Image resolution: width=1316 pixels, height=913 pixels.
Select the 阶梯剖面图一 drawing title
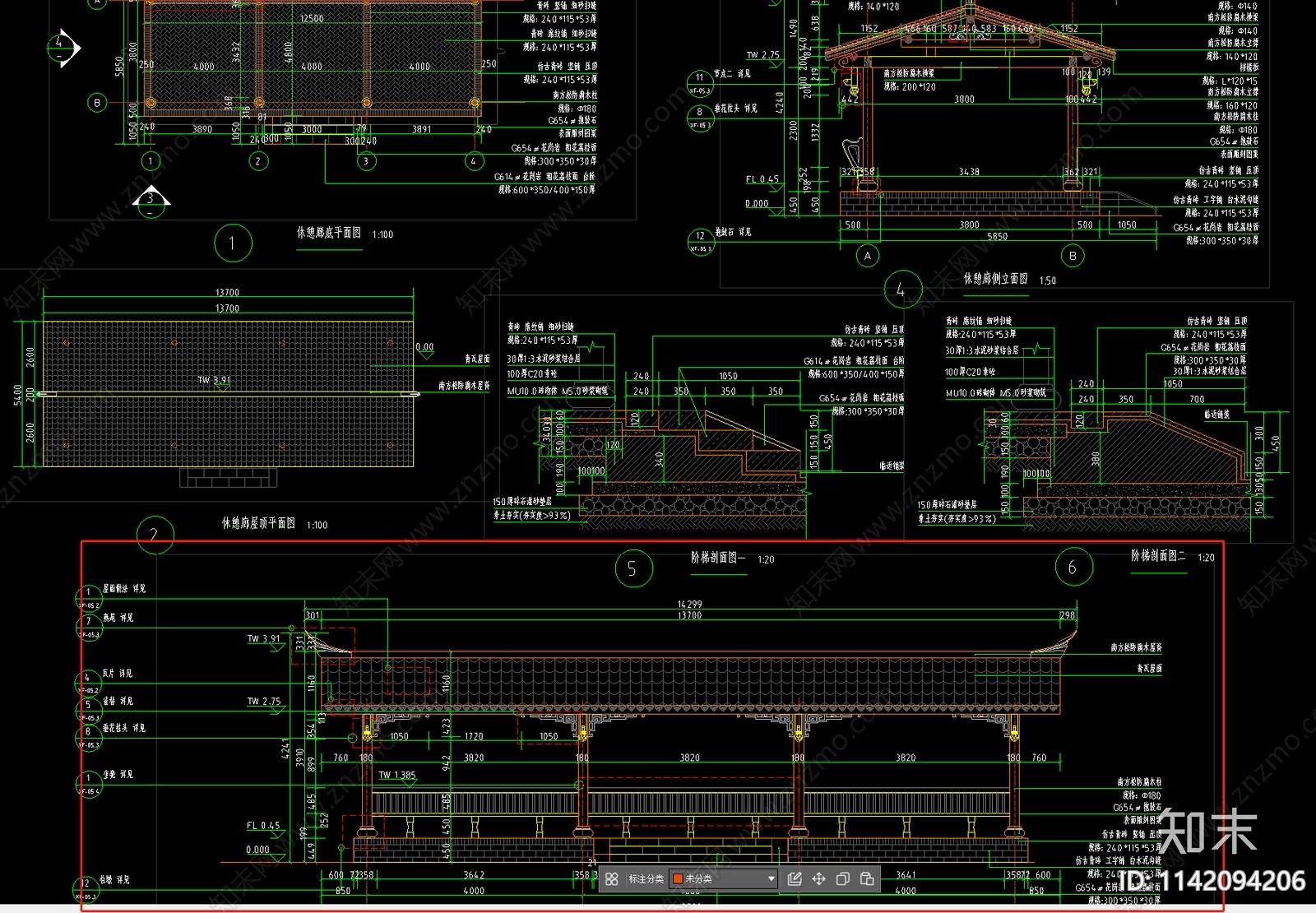coord(718,558)
